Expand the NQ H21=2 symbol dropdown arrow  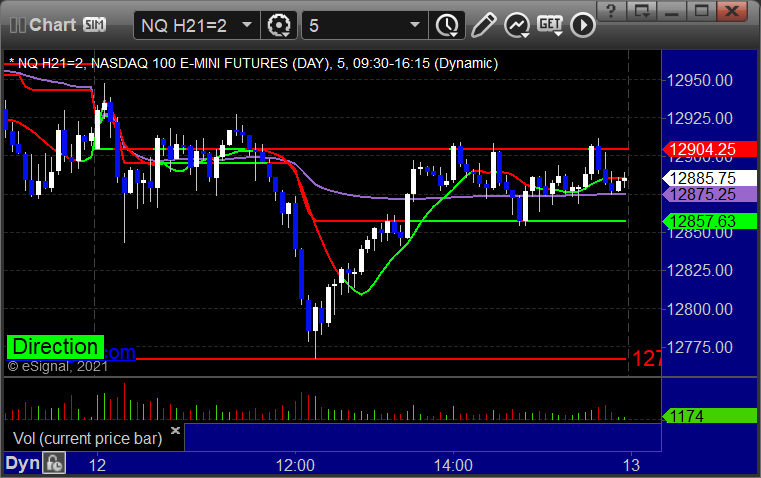coord(247,24)
